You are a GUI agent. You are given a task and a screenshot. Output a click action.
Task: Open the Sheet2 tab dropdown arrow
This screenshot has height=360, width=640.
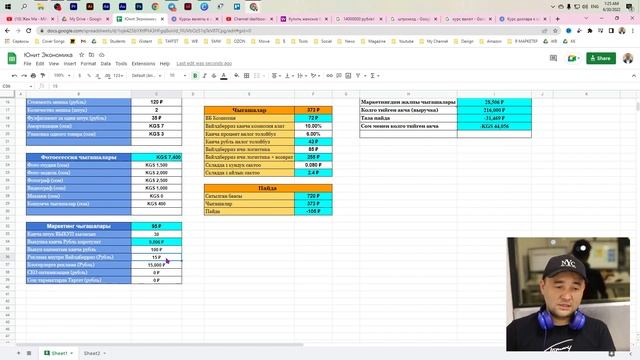[104, 353]
